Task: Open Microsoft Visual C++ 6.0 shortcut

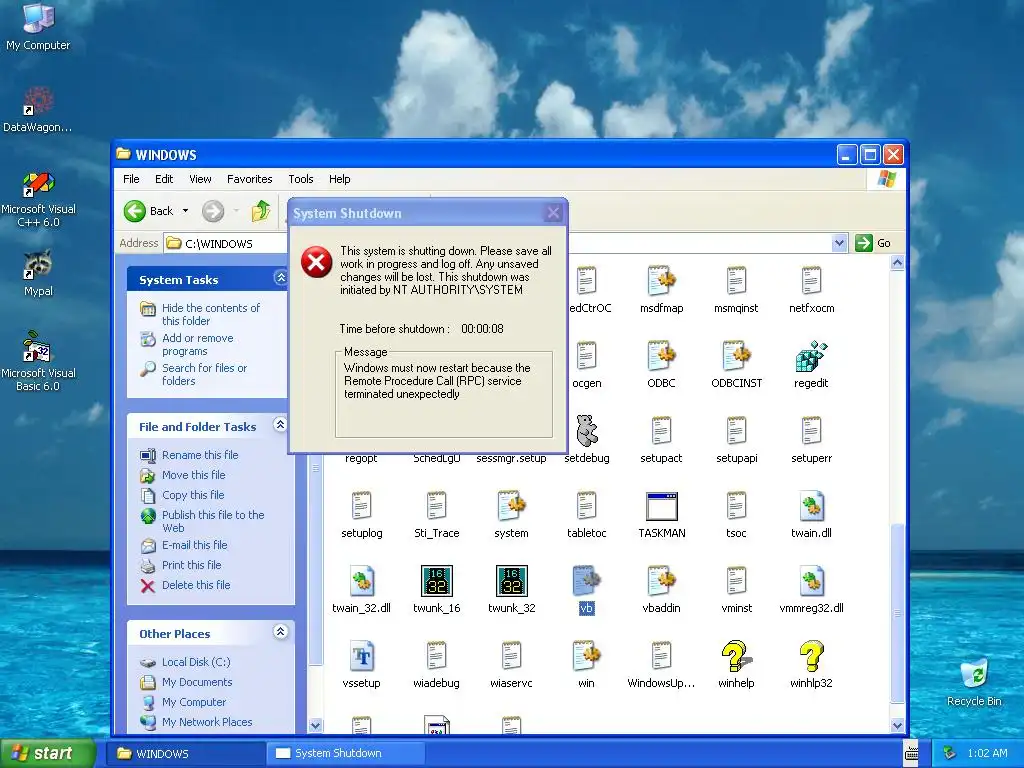Action: (39, 199)
